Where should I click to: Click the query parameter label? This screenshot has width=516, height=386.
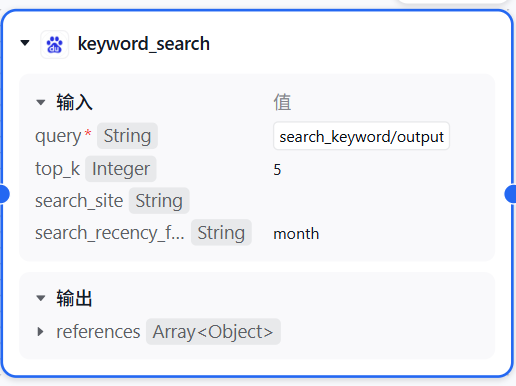[58, 136]
